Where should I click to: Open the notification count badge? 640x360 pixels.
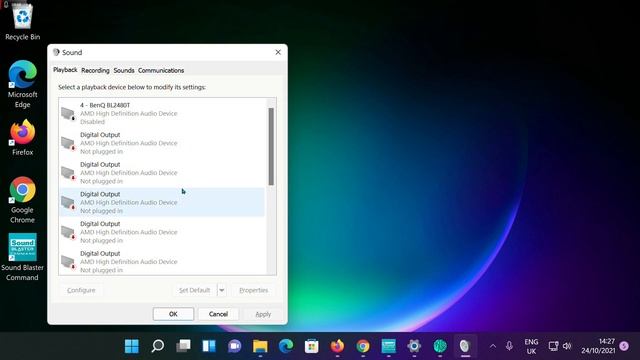click(624, 346)
